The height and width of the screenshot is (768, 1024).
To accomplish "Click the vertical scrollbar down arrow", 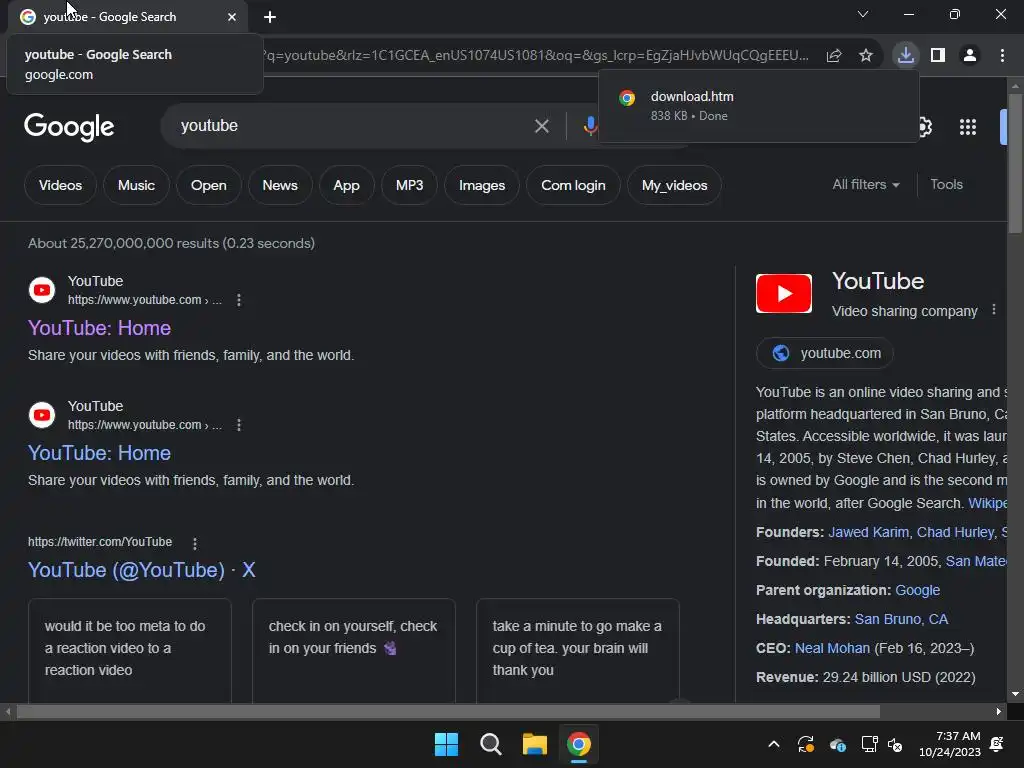I will click(1015, 694).
